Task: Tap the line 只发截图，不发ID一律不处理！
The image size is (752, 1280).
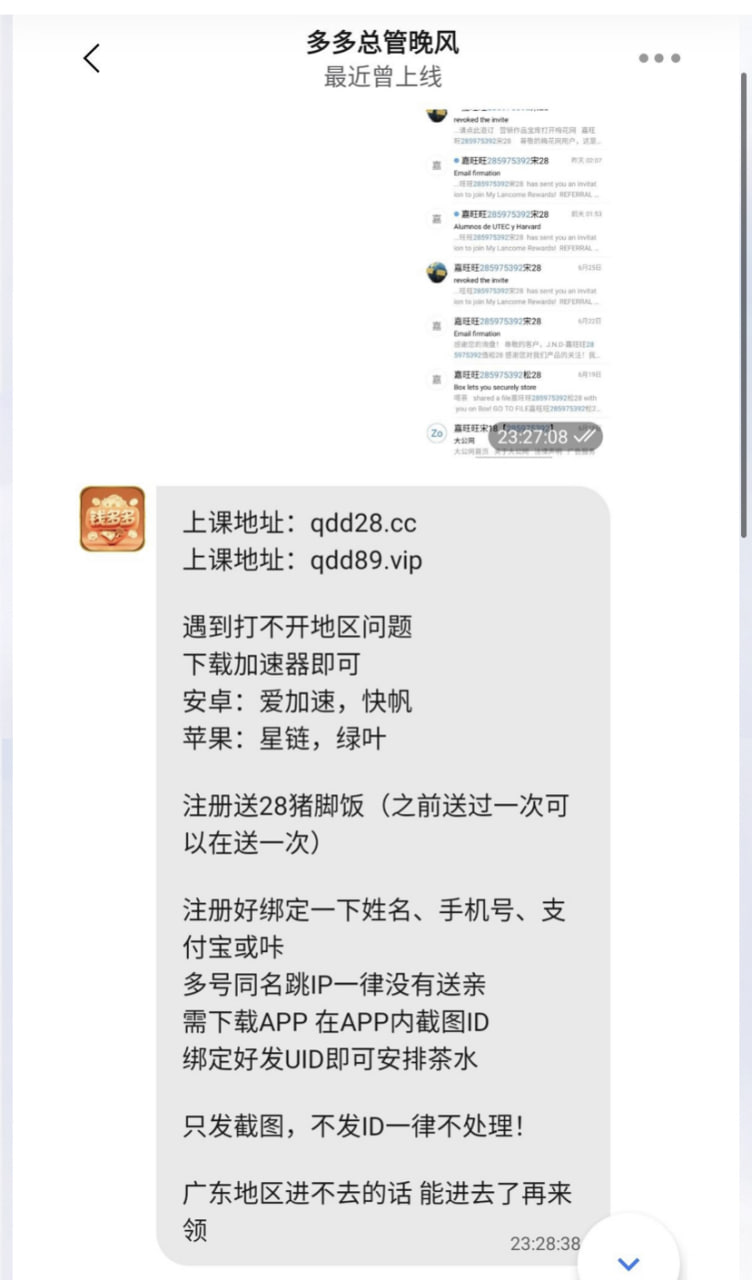Action: 353,1125
